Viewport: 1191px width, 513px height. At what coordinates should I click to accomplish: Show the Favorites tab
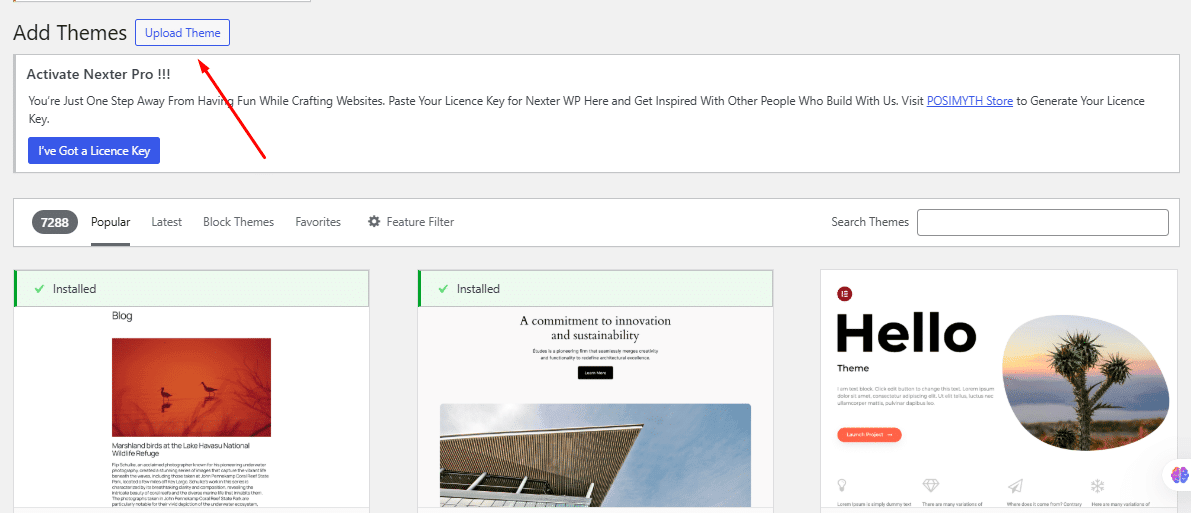click(318, 222)
